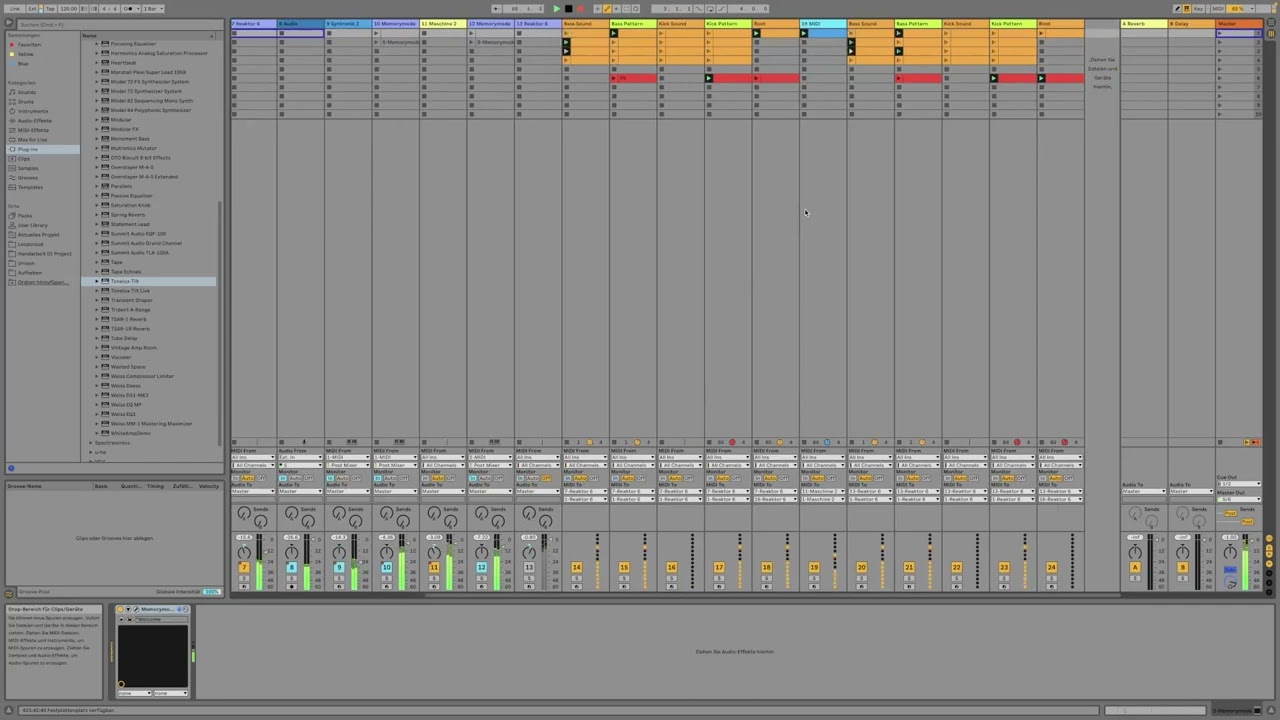Select the 11 Maschine 2 track header

[443, 23]
